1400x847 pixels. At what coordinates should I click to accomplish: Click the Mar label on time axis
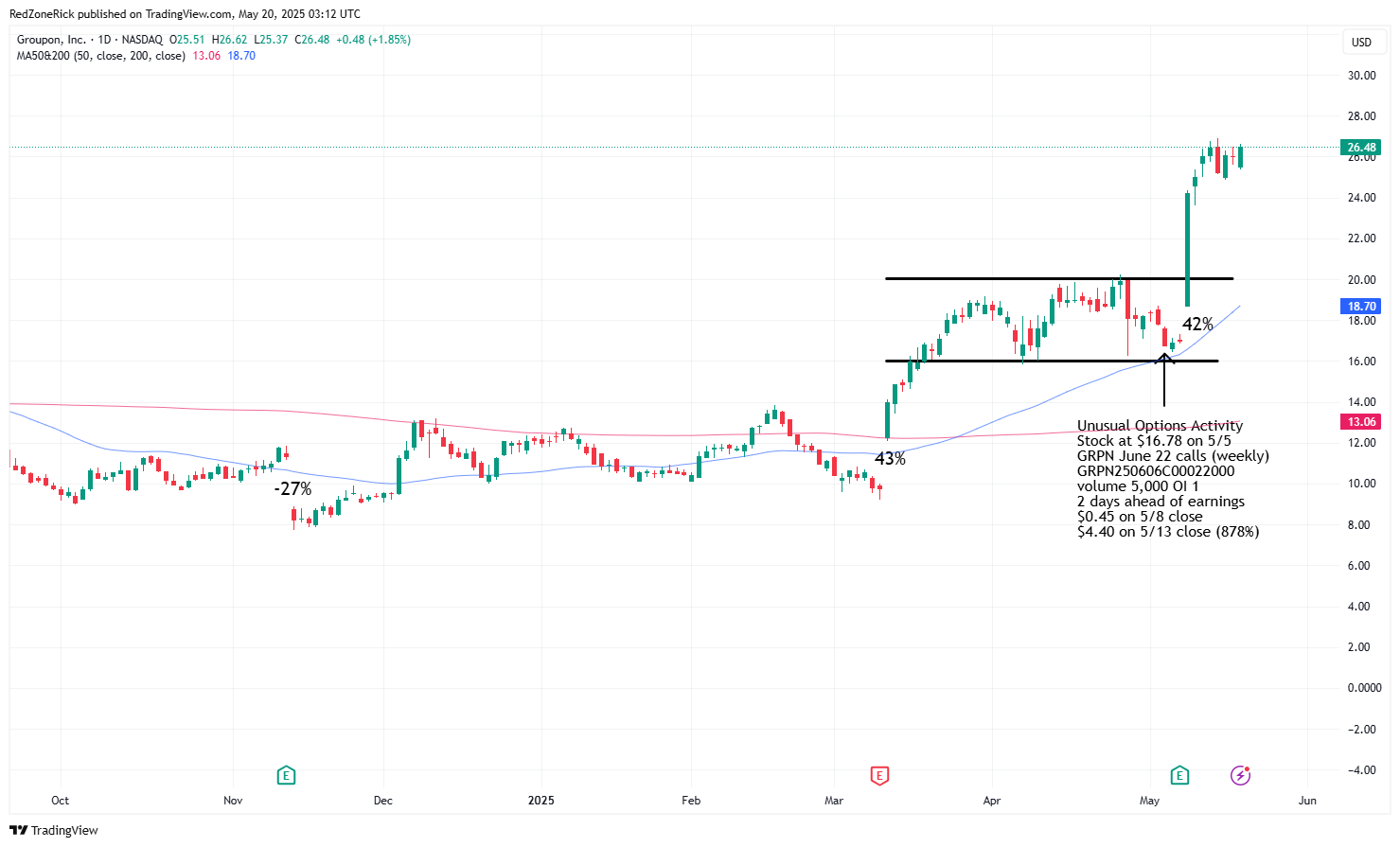pyautogui.click(x=834, y=801)
